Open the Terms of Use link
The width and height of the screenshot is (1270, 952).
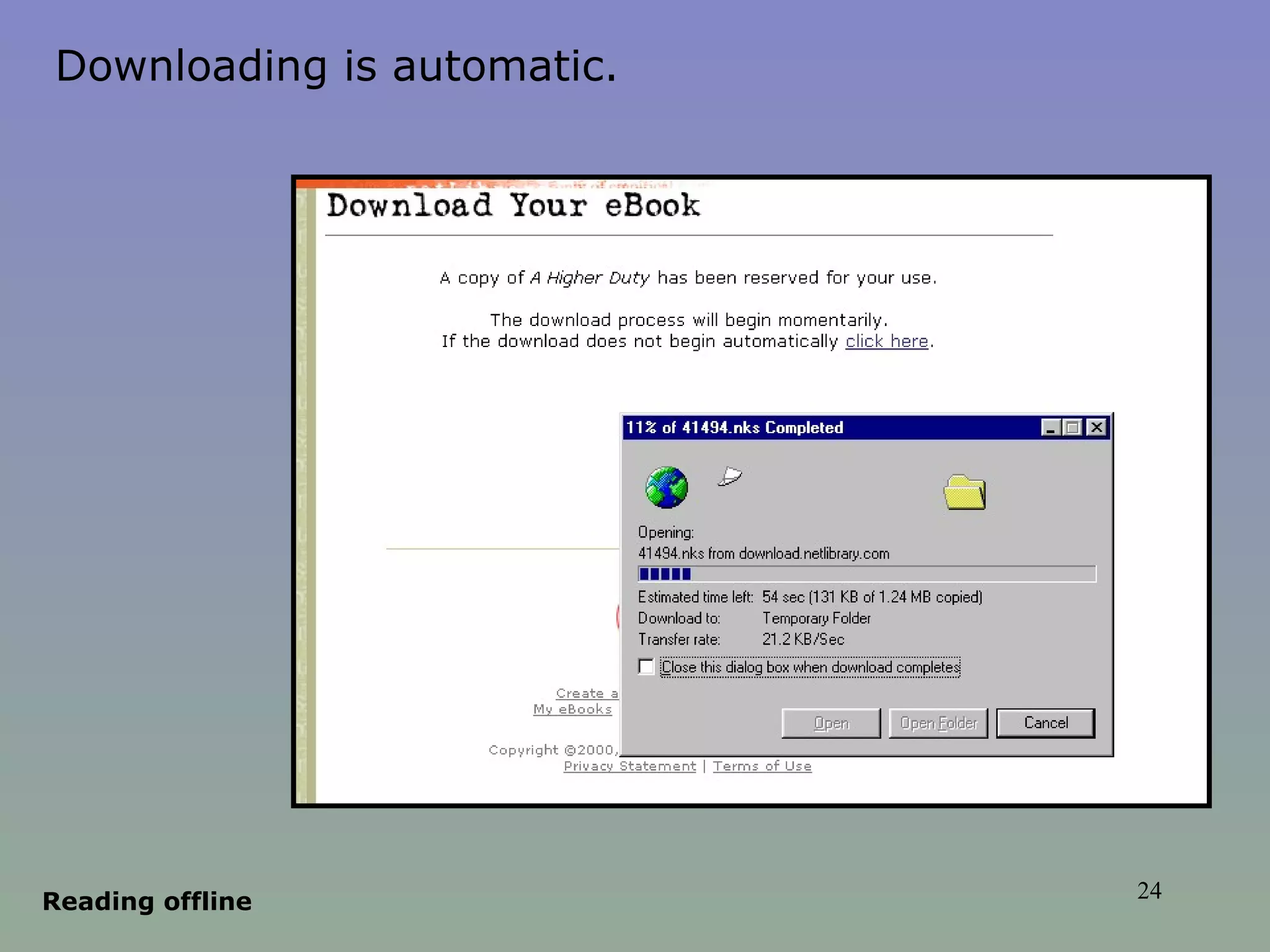point(762,766)
